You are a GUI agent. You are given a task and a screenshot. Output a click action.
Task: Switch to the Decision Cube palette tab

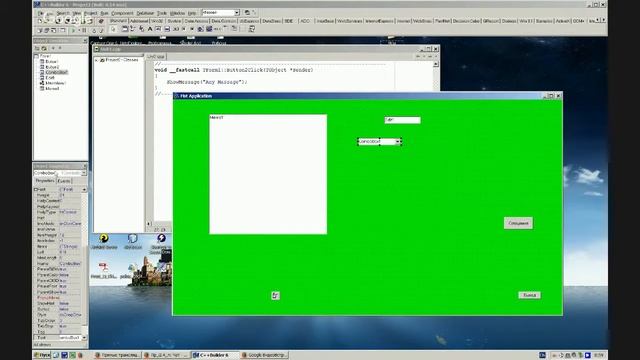point(466,21)
